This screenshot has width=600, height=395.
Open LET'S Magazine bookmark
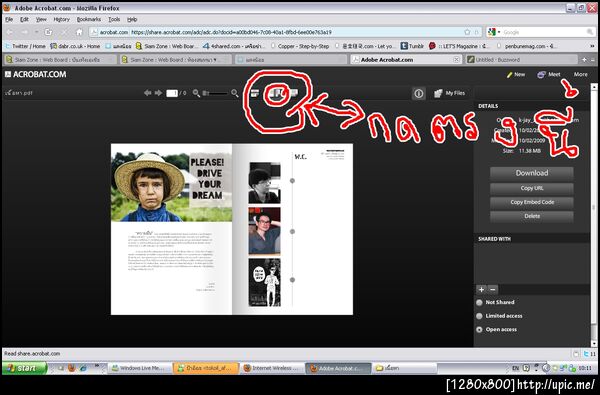pos(459,46)
